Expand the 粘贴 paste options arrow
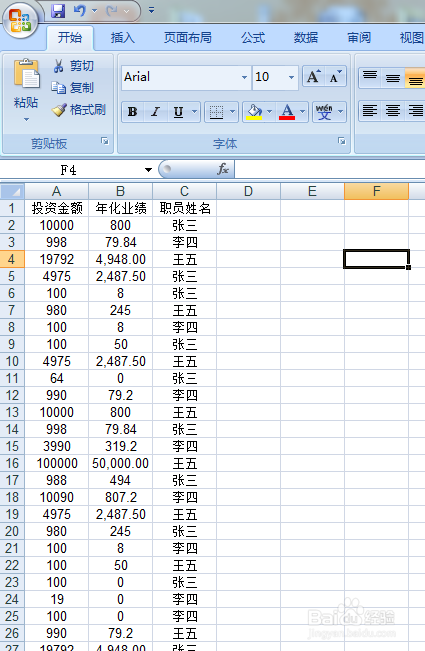The width and height of the screenshot is (425, 651). point(26,120)
